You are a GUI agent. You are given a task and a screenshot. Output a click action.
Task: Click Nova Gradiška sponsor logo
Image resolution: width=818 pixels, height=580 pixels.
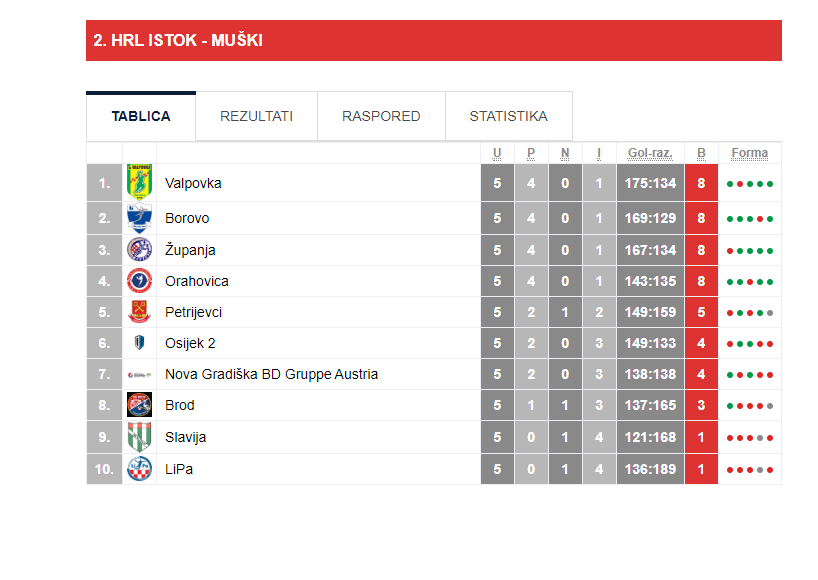139,374
